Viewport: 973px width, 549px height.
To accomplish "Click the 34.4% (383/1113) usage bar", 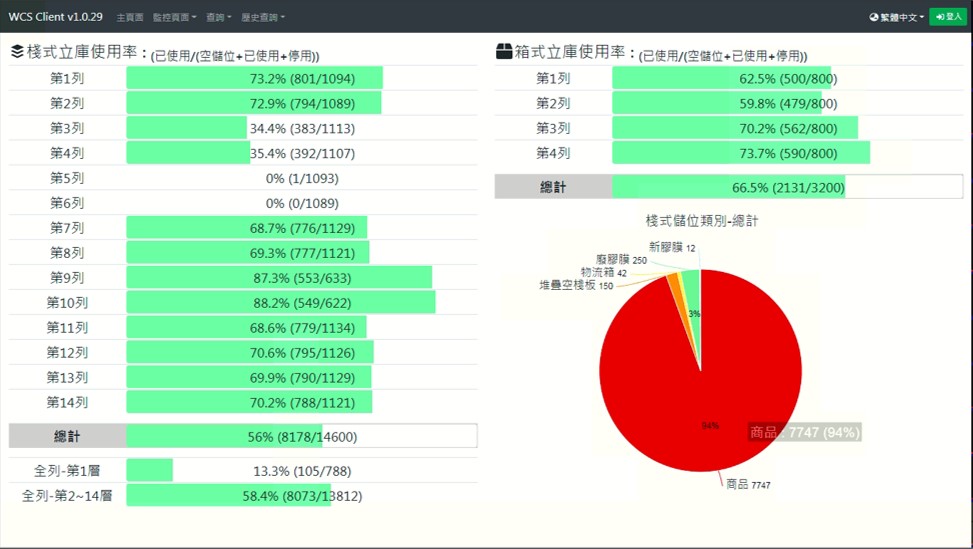I will [187, 128].
